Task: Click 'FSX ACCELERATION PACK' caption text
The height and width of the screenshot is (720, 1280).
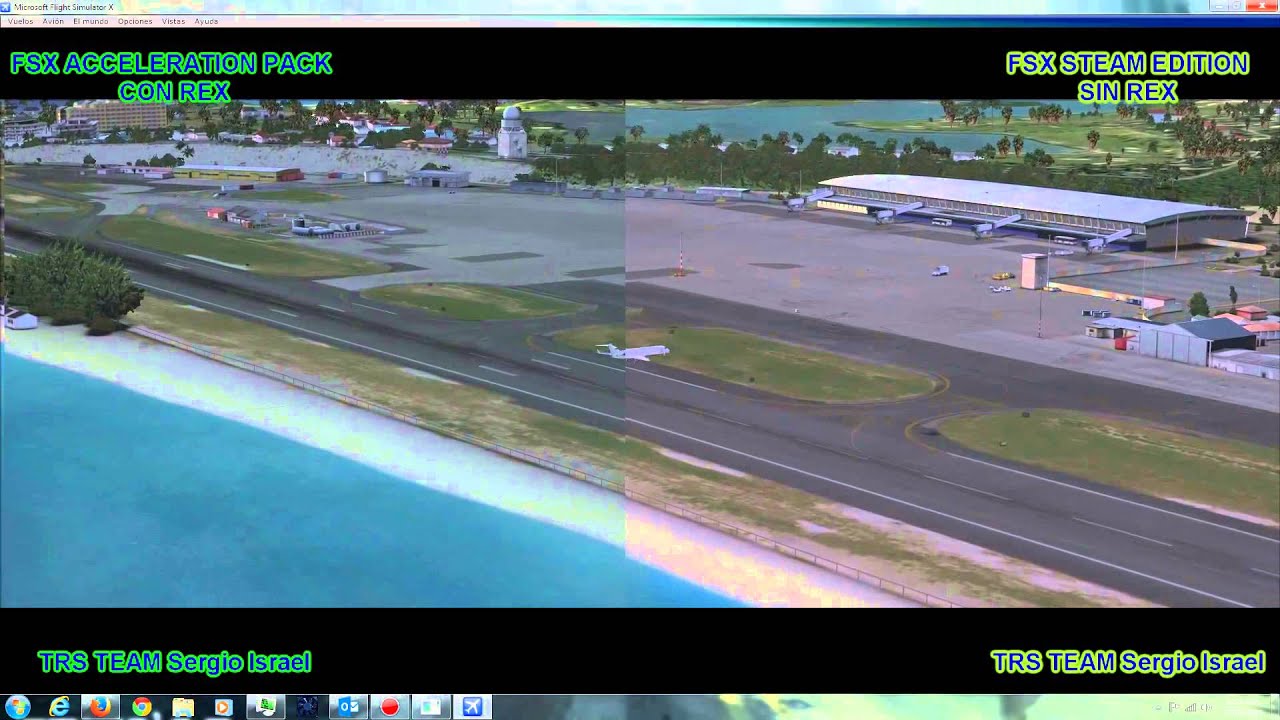Action: click(171, 64)
